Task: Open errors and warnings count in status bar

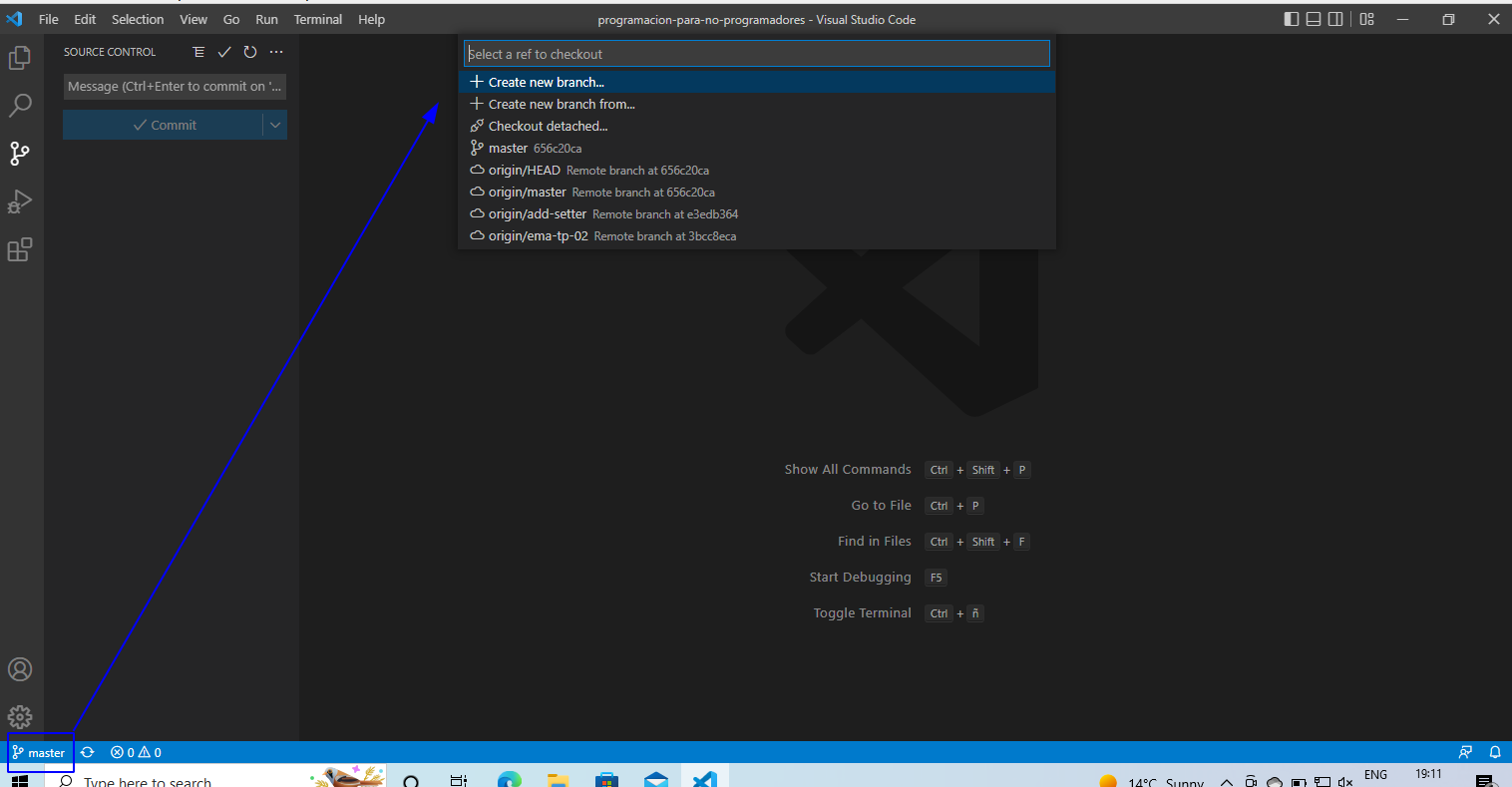Action: click(x=136, y=752)
